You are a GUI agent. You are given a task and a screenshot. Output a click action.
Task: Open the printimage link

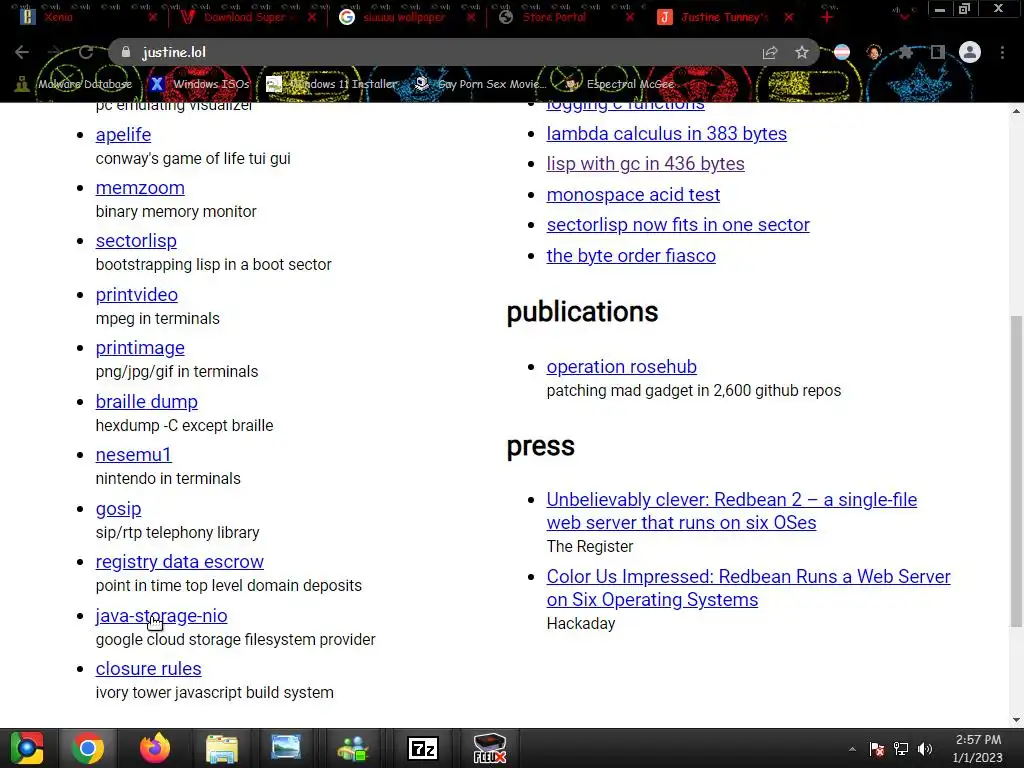tap(140, 347)
